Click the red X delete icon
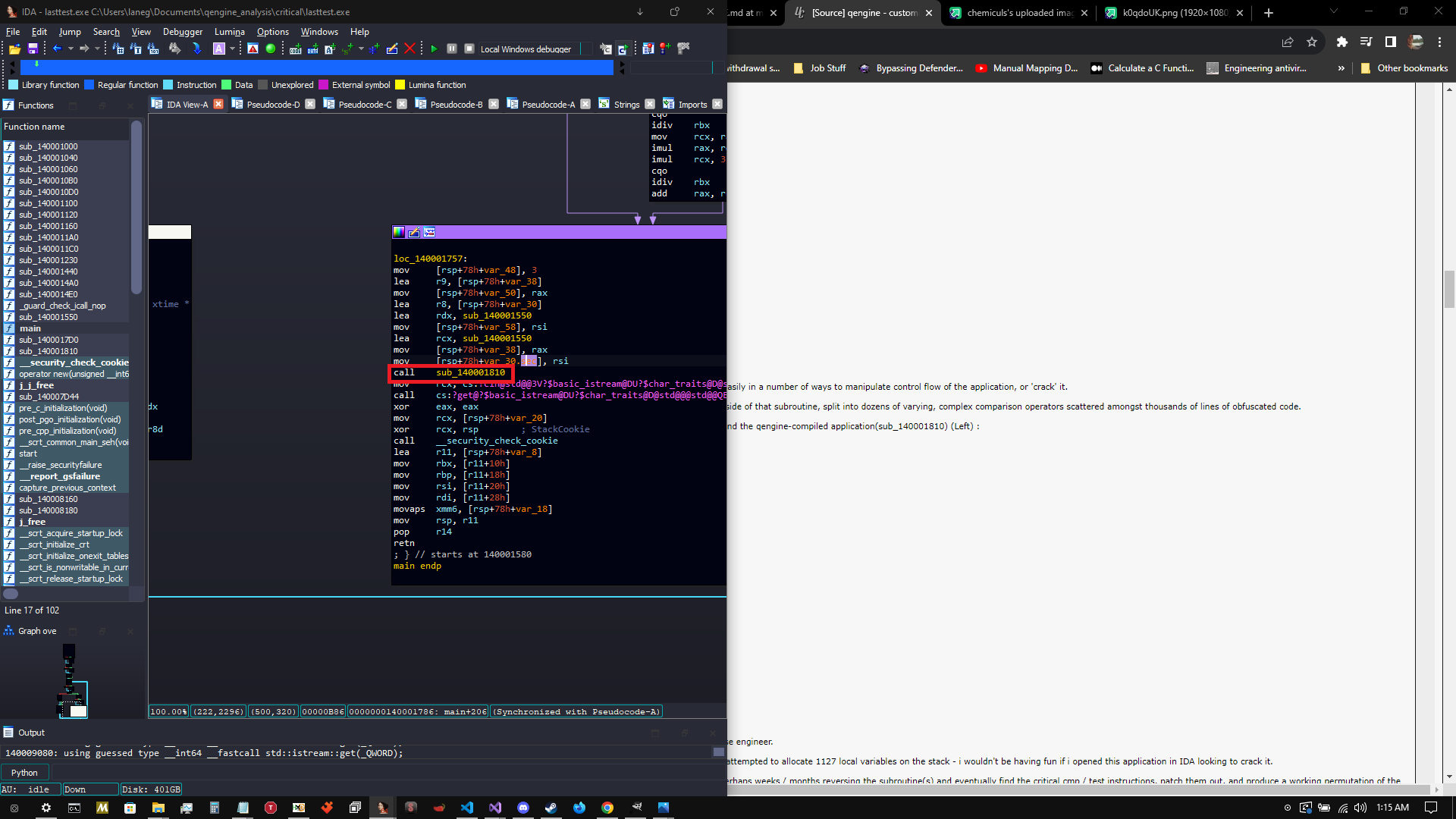Screen dimensions: 1456x819 pyautogui.click(x=410, y=49)
